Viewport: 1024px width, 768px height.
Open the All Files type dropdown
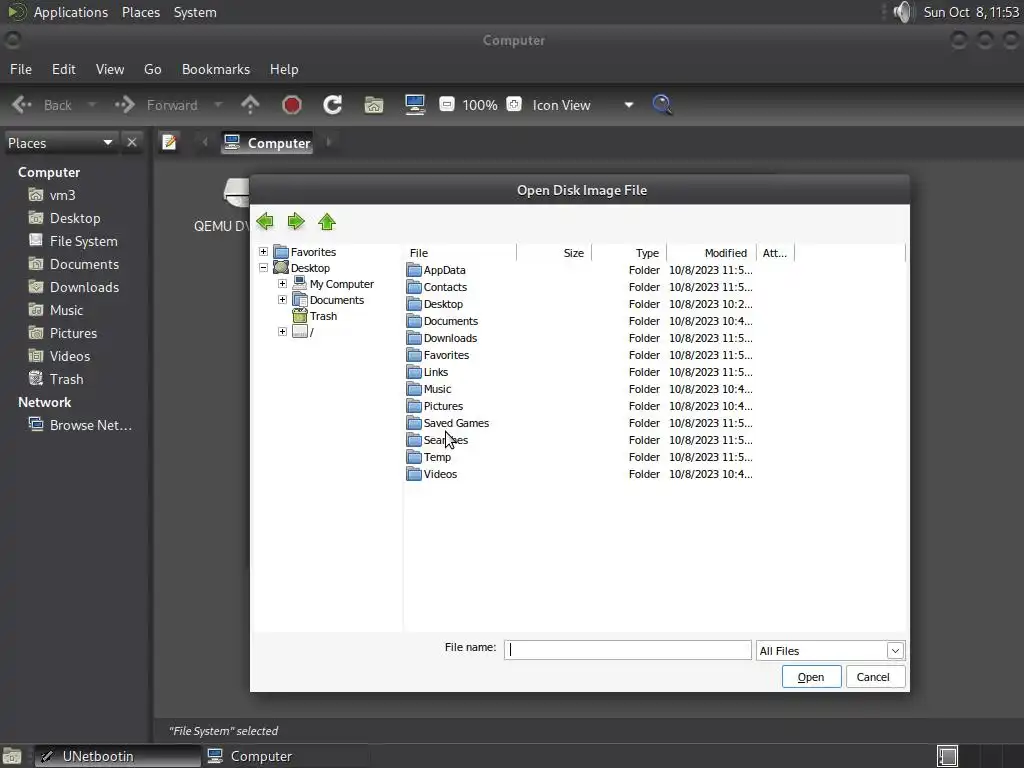[x=830, y=650]
